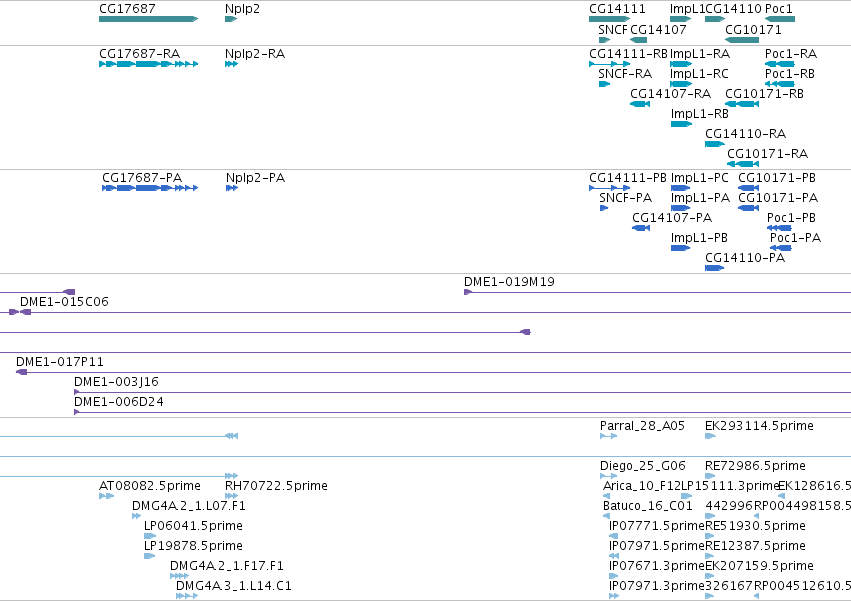Click protein label "ImpL1-PA"
851x601 pixels.
pyautogui.click(x=700, y=198)
